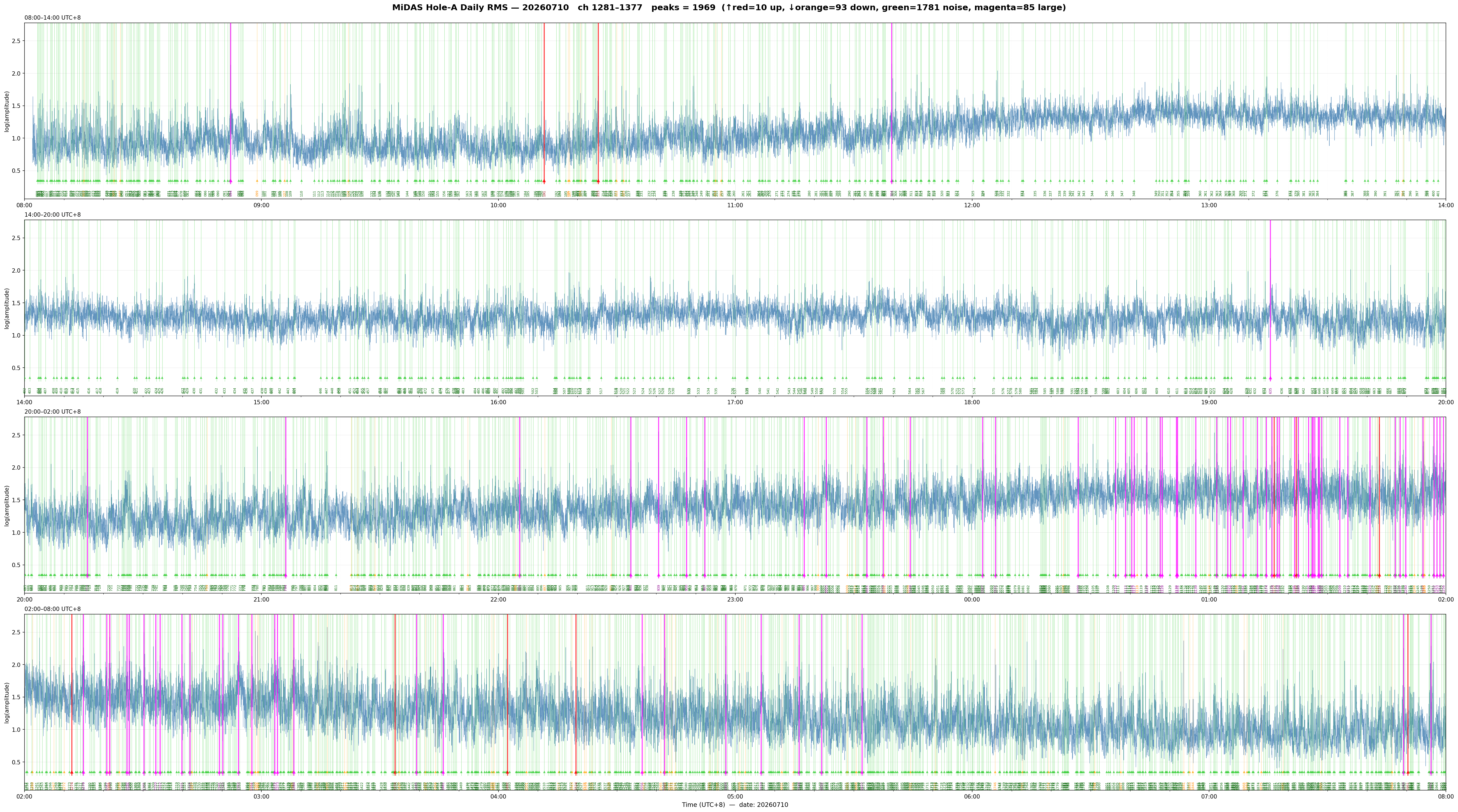Click "log(amplitude)" label of the 02:00–08:00 panel
1458x812 pixels.
click(7, 702)
